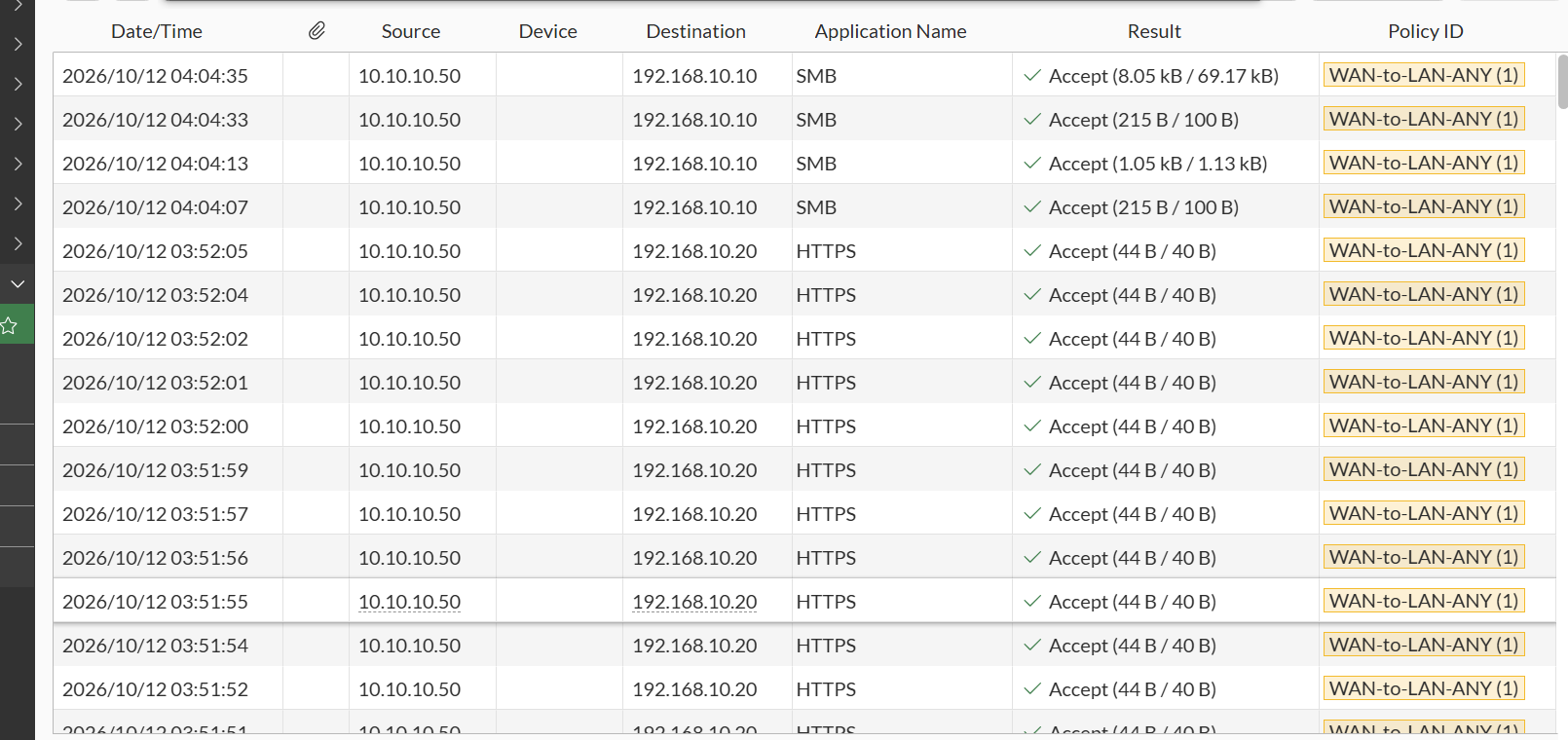Click destination 192.168.10.20 in 03:52:02 row
1568x740 pixels.
coord(694,339)
